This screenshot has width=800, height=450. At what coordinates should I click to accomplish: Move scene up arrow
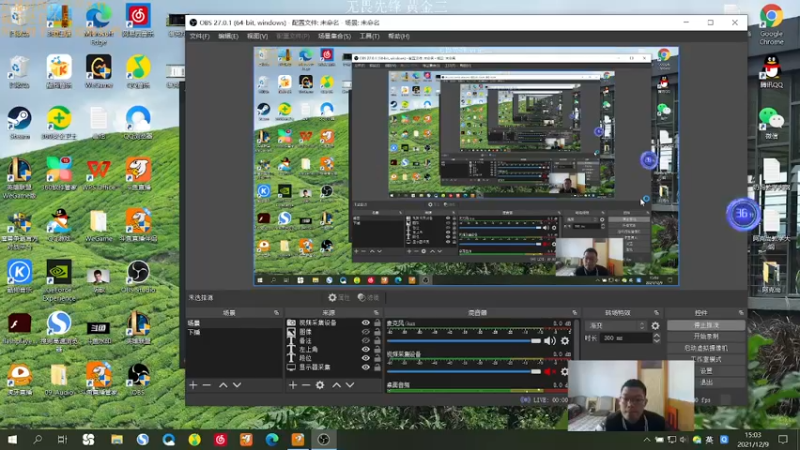point(223,385)
